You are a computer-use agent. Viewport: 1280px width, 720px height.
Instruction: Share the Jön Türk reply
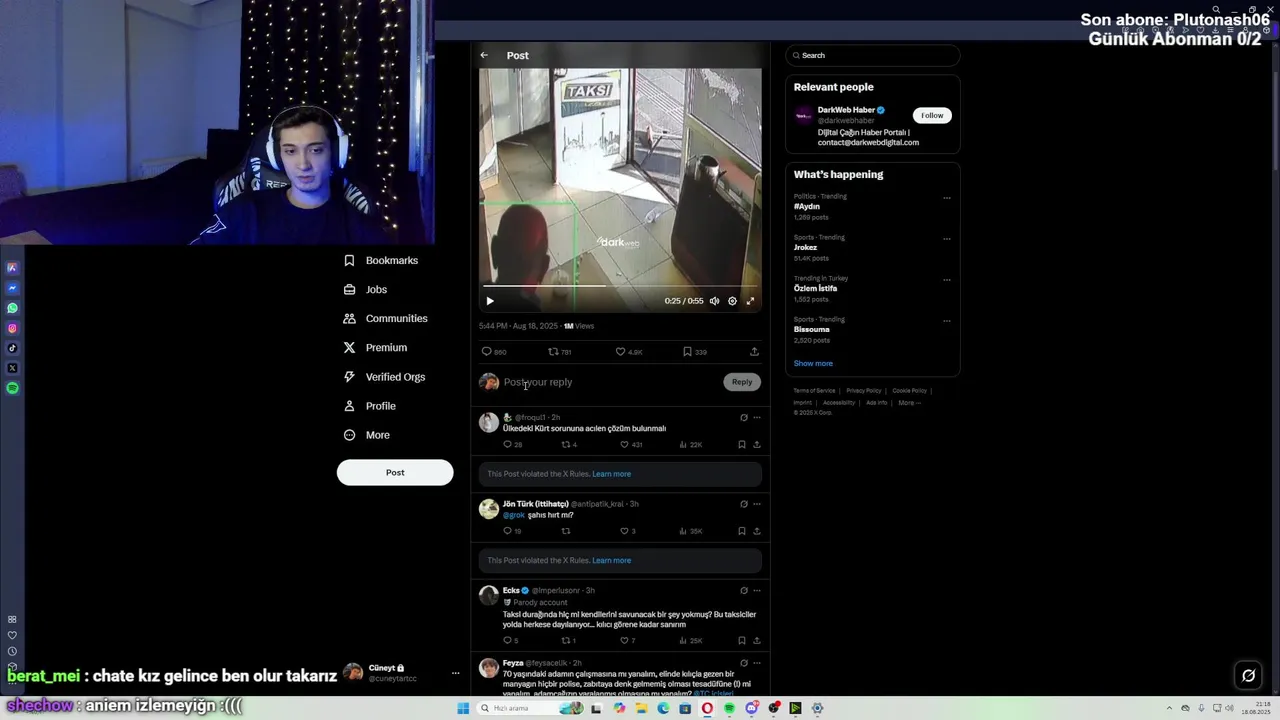[x=757, y=531]
